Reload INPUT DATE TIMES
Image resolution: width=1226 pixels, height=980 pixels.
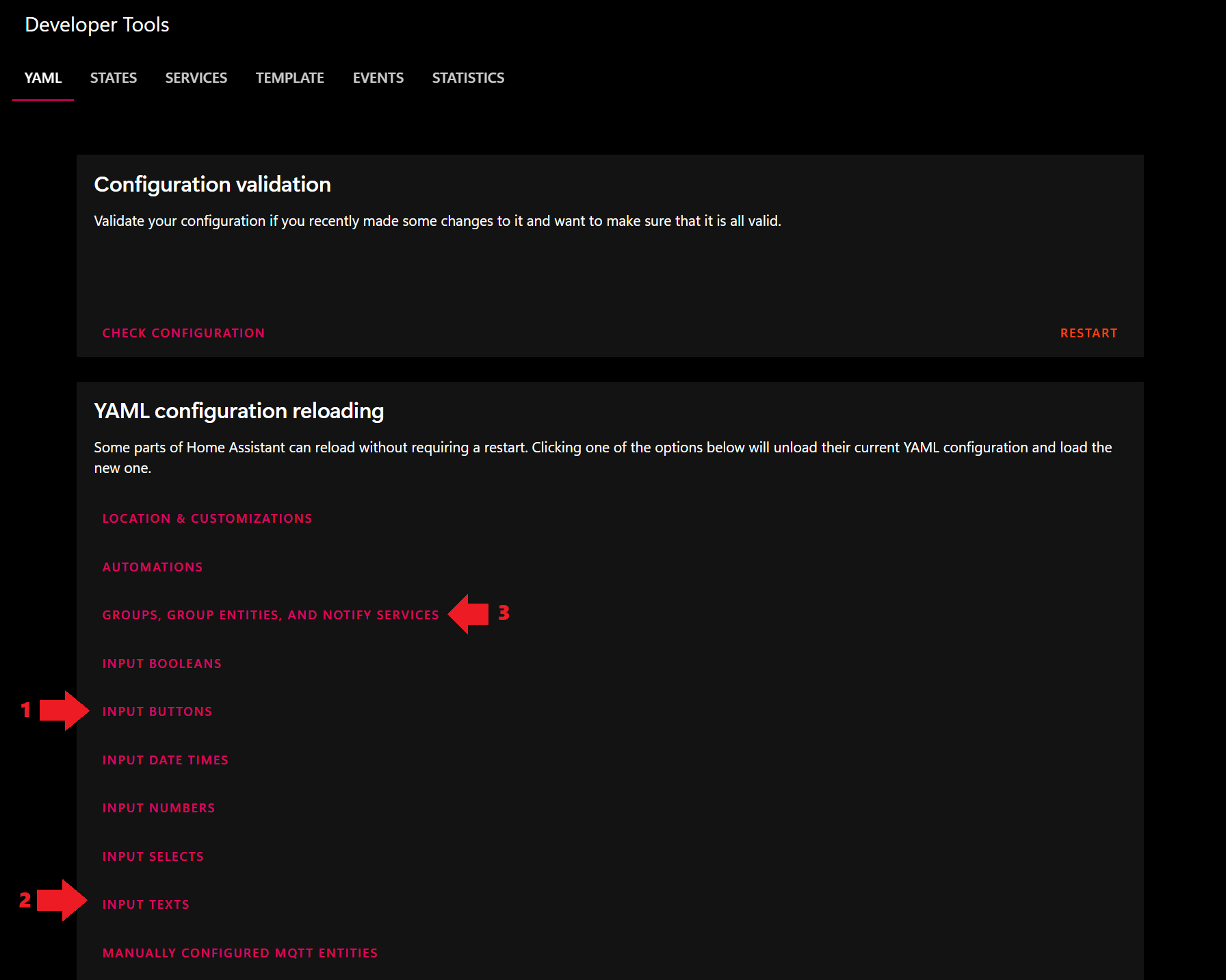click(166, 760)
